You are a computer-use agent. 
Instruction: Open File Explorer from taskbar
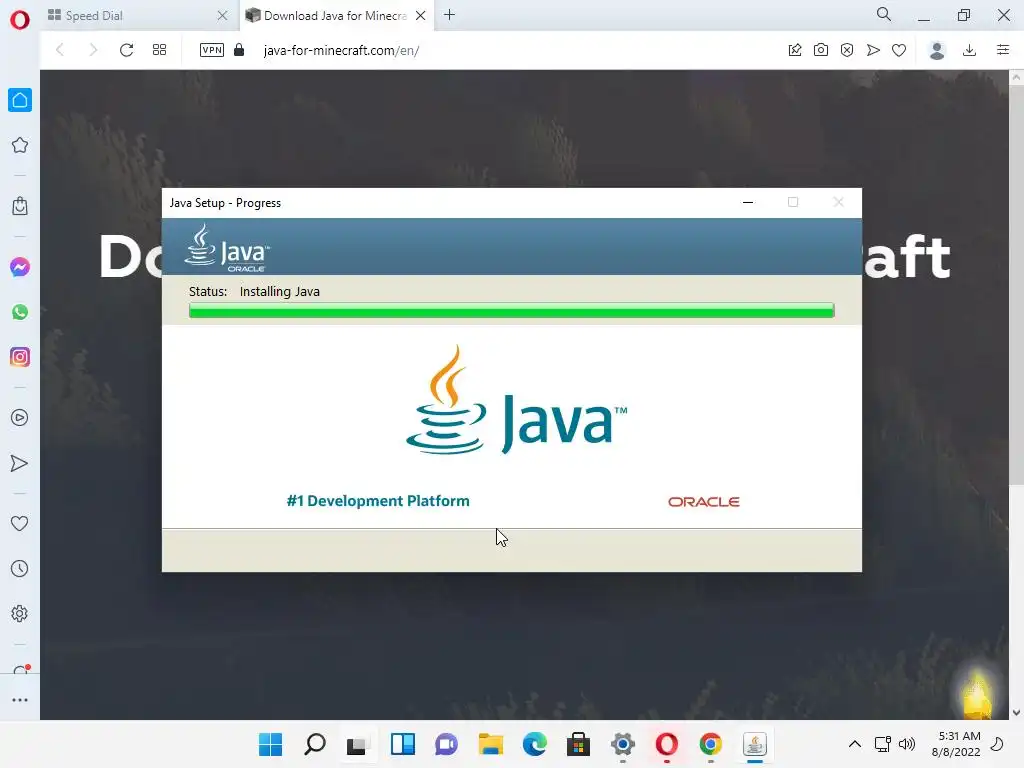pos(490,744)
